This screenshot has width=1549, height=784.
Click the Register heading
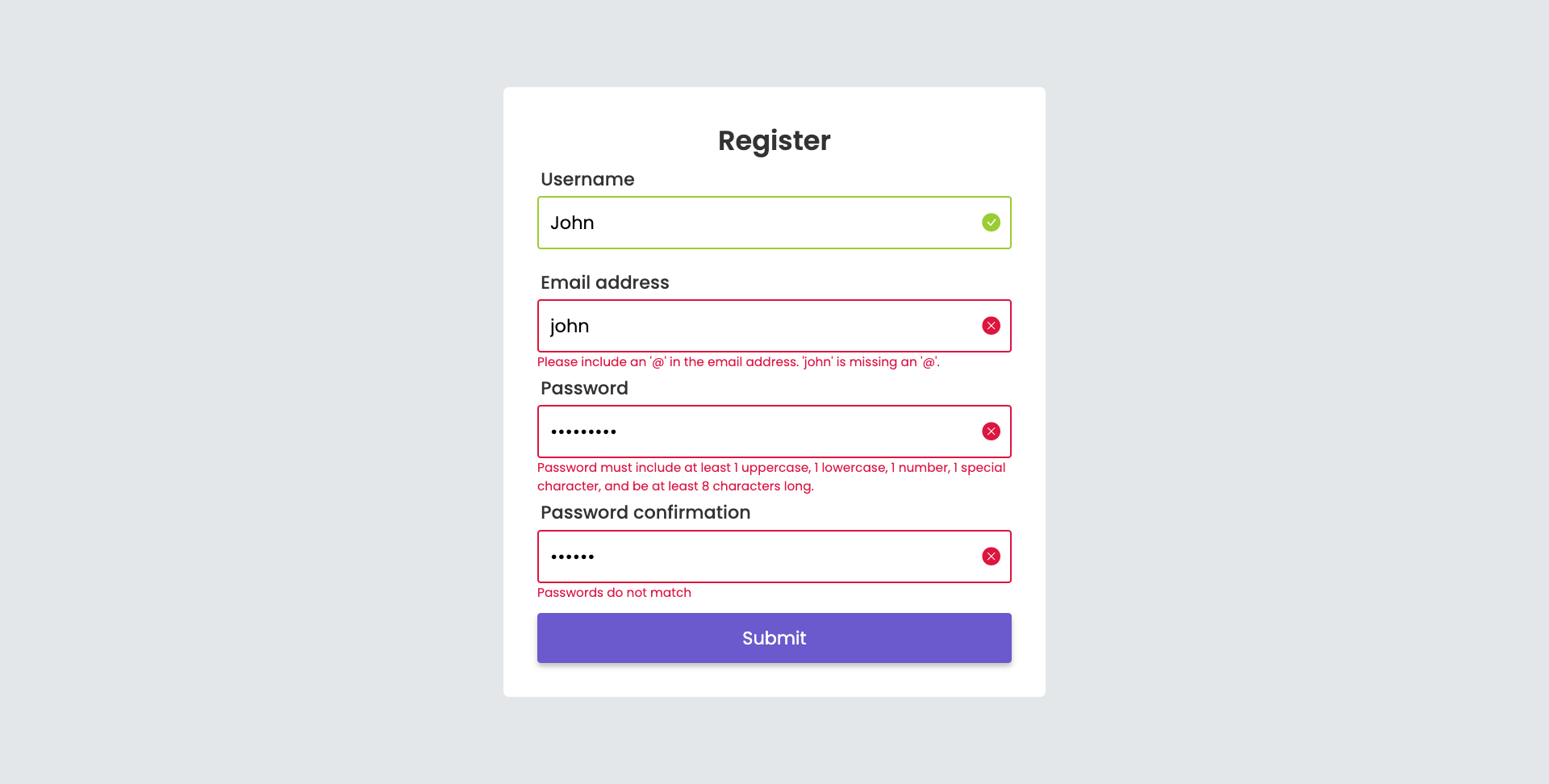(774, 140)
